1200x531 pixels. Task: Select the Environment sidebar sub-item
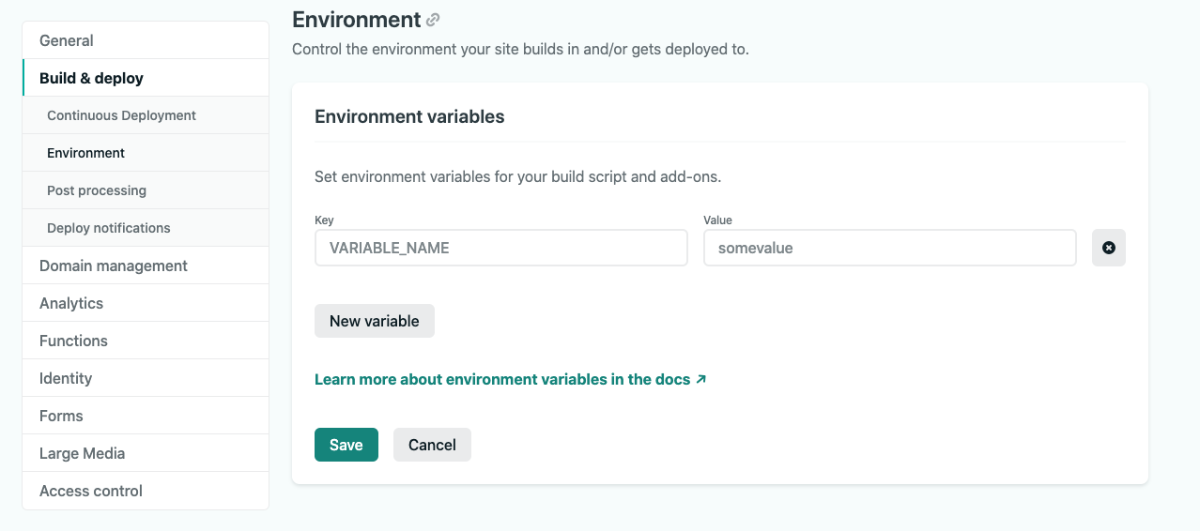(146, 153)
